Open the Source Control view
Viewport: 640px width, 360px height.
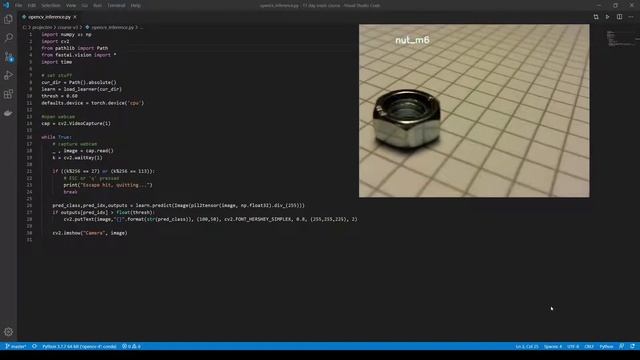pyautogui.click(x=8, y=57)
